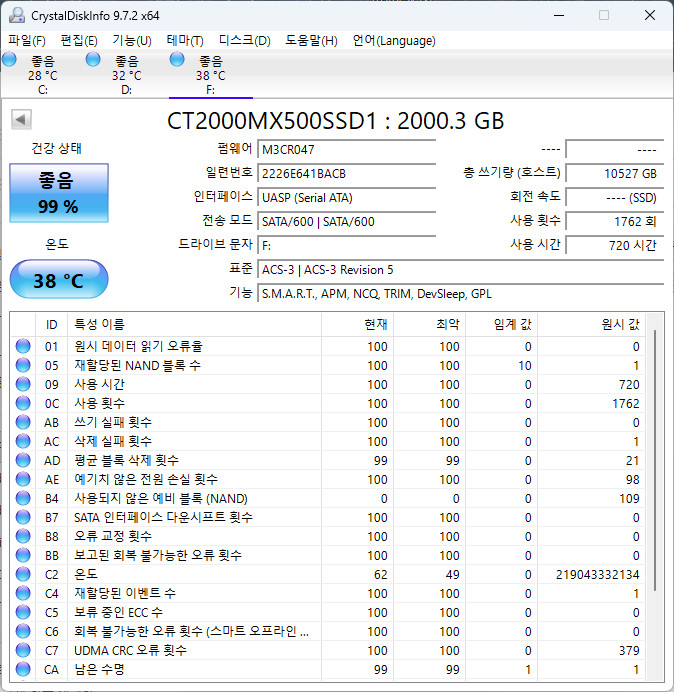Click the 원시 값 column header

click(591, 325)
